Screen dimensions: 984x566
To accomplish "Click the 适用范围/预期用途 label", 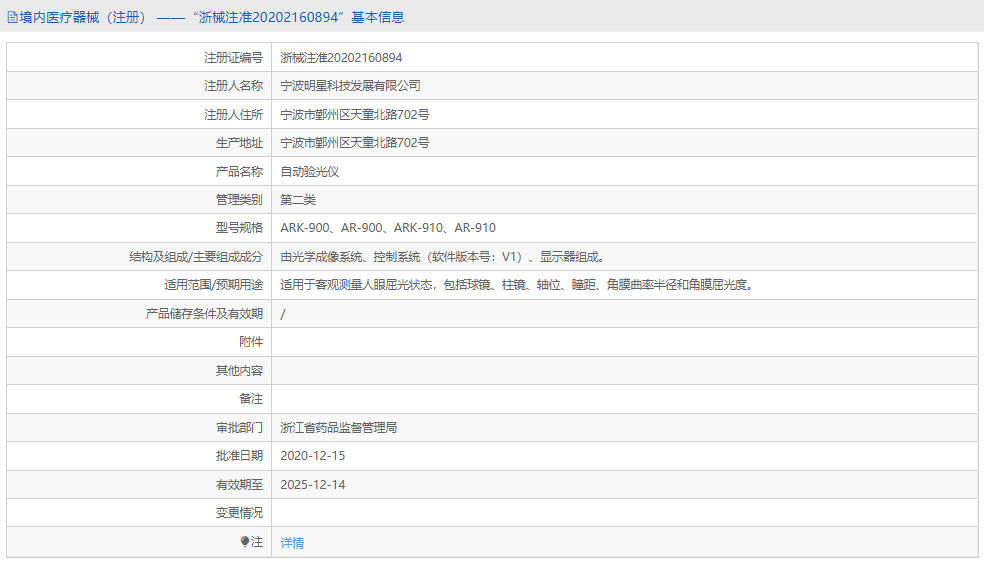I will [x=213, y=285].
